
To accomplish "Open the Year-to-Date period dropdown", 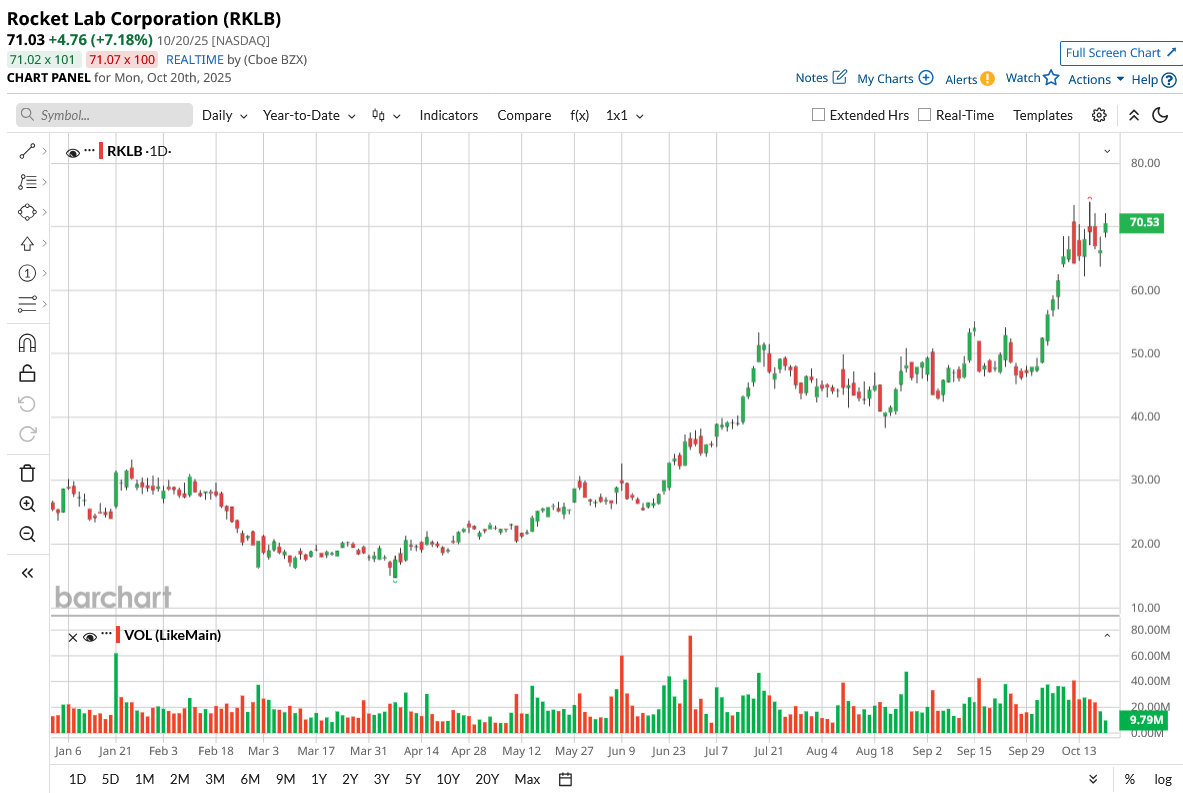I will click(x=309, y=115).
